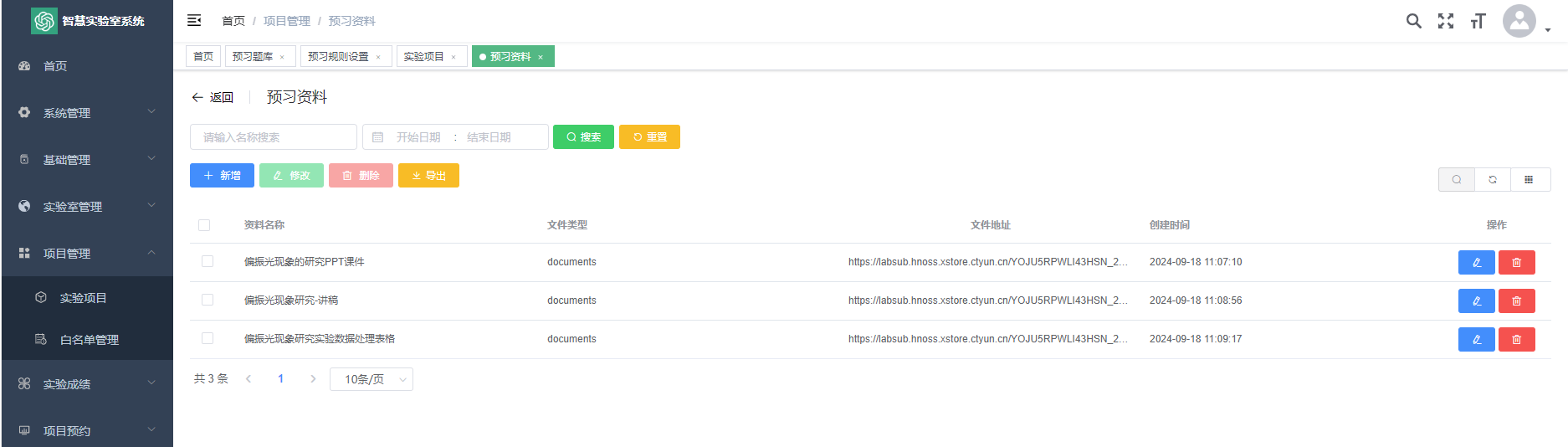Click delete icon for 偏振光现象研究-讲稿 row
Screen dimensions: 1568x447
pos(1516,301)
